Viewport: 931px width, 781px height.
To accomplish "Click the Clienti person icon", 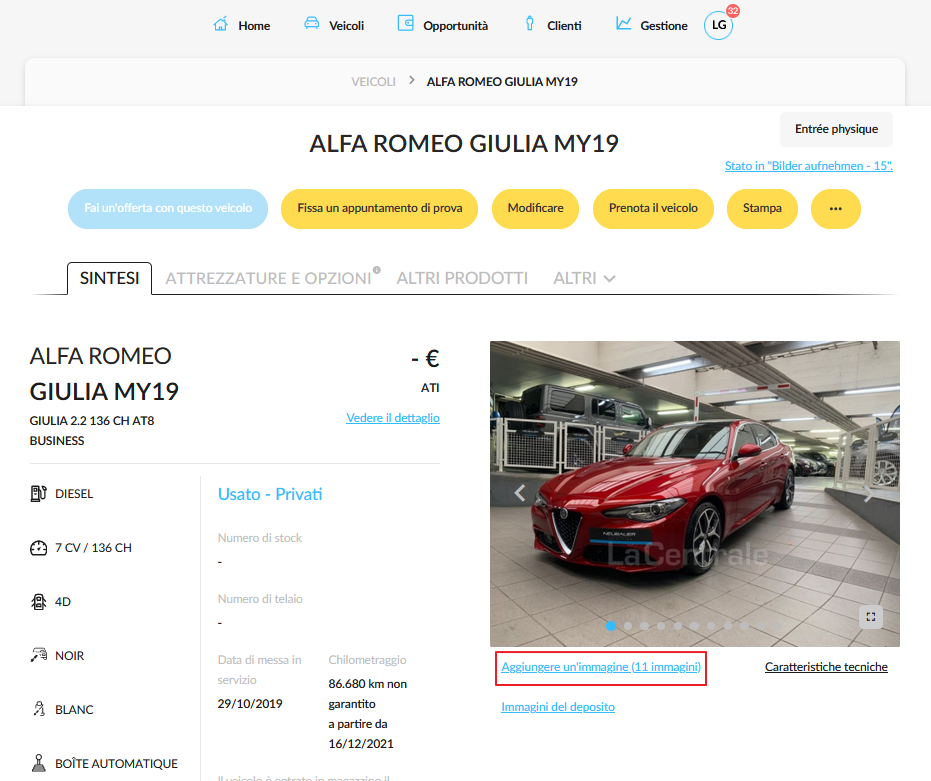I will 530,24.
